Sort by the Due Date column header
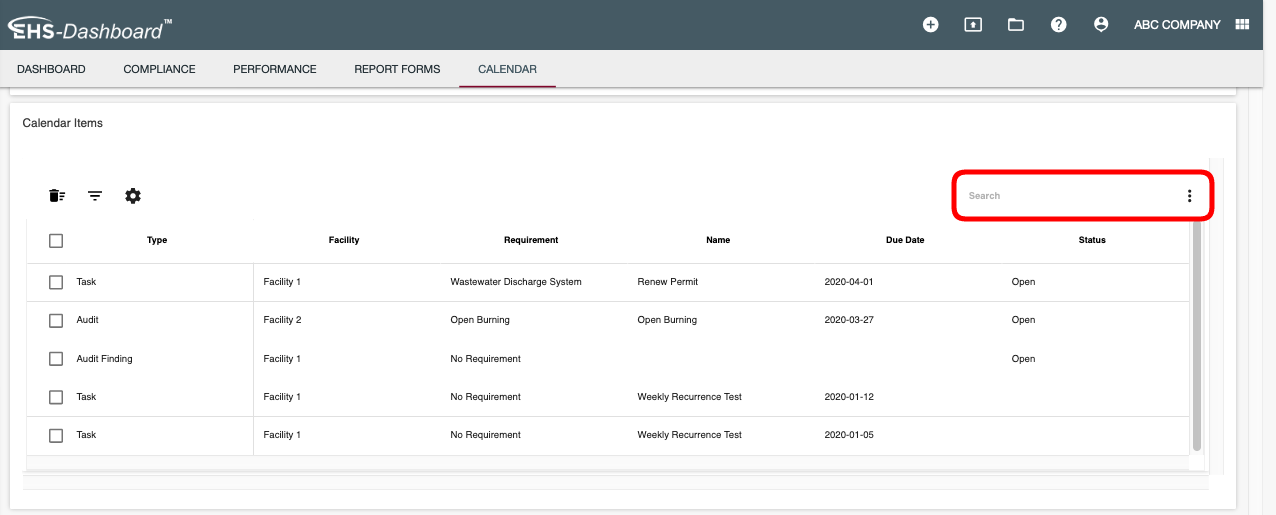This screenshot has width=1276, height=515. pos(904,240)
